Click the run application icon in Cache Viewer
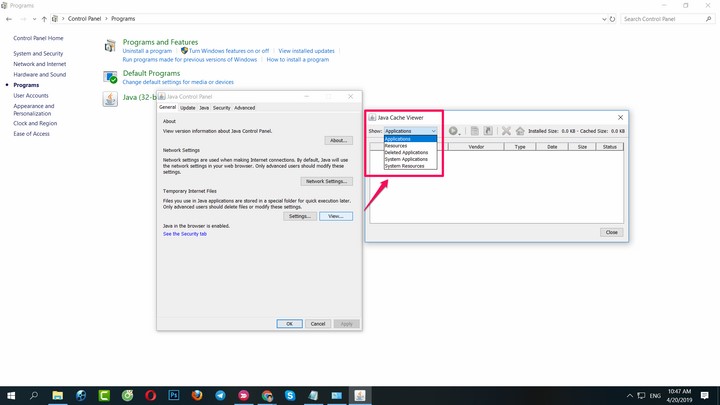Viewport: 720px width, 405px height. [453, 131]
